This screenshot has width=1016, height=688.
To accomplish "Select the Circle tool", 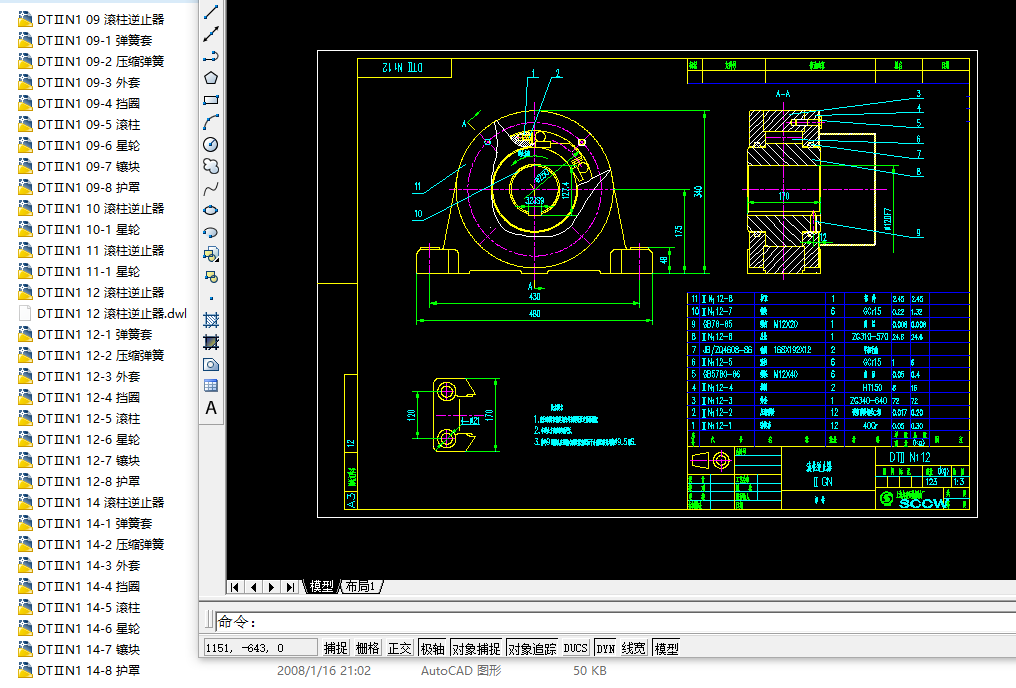I will pos(211,144).
